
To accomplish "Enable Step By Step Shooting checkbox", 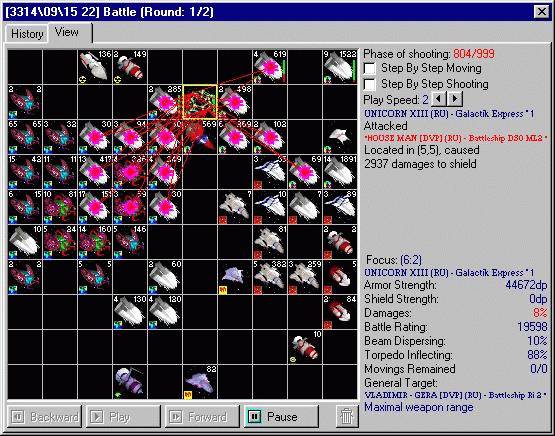I will [370, 84].
